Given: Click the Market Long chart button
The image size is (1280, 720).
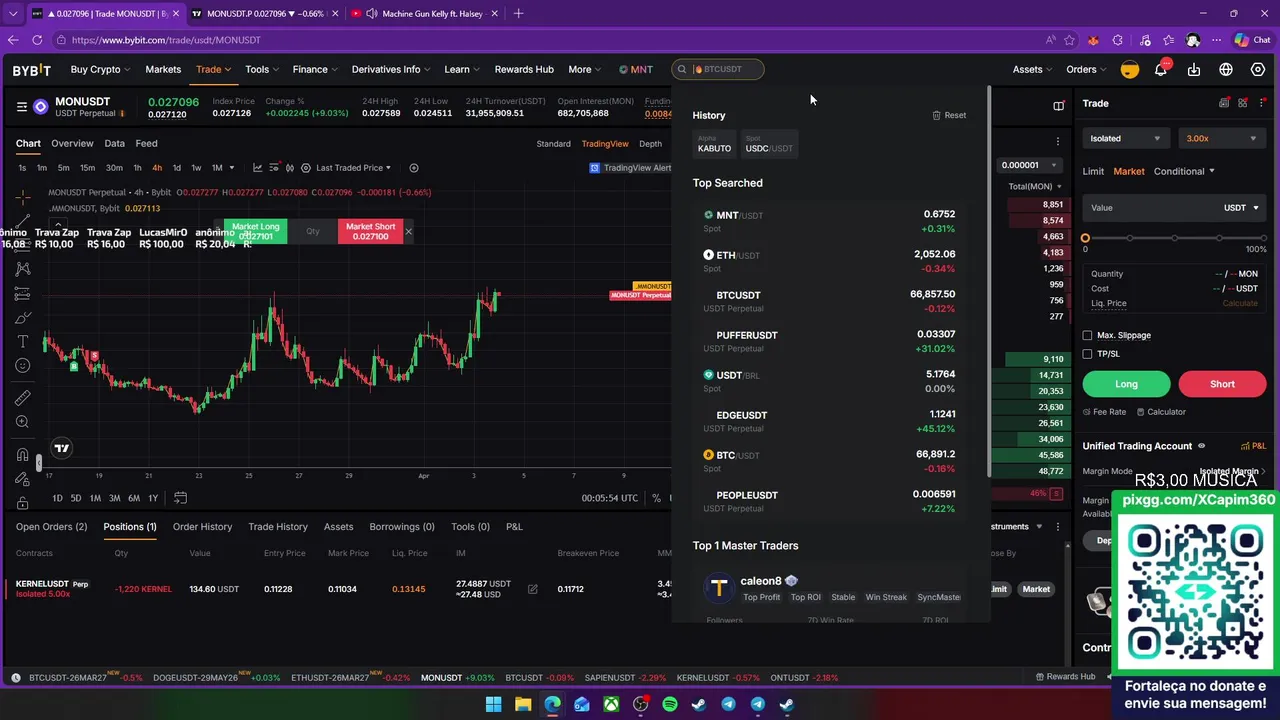Looking at the screenshot, I should tap(256, 231).
